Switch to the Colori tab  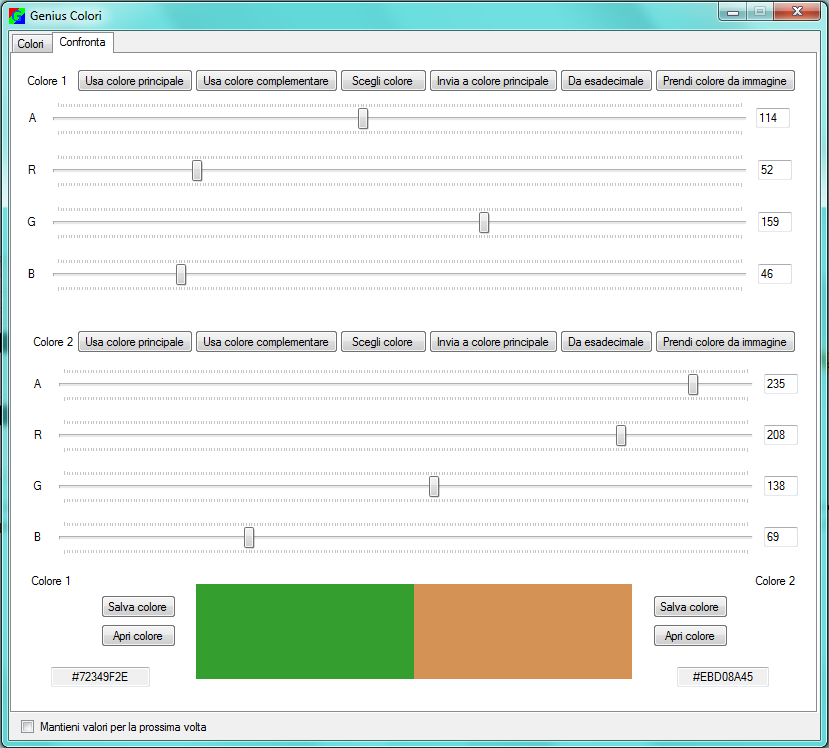coord(30,44)
